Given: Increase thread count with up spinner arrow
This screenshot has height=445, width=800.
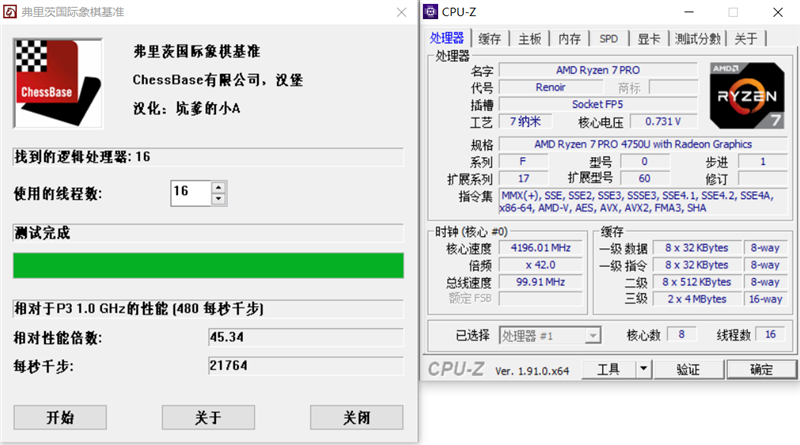Looking at the screenshot, I should tap(218, 187).
